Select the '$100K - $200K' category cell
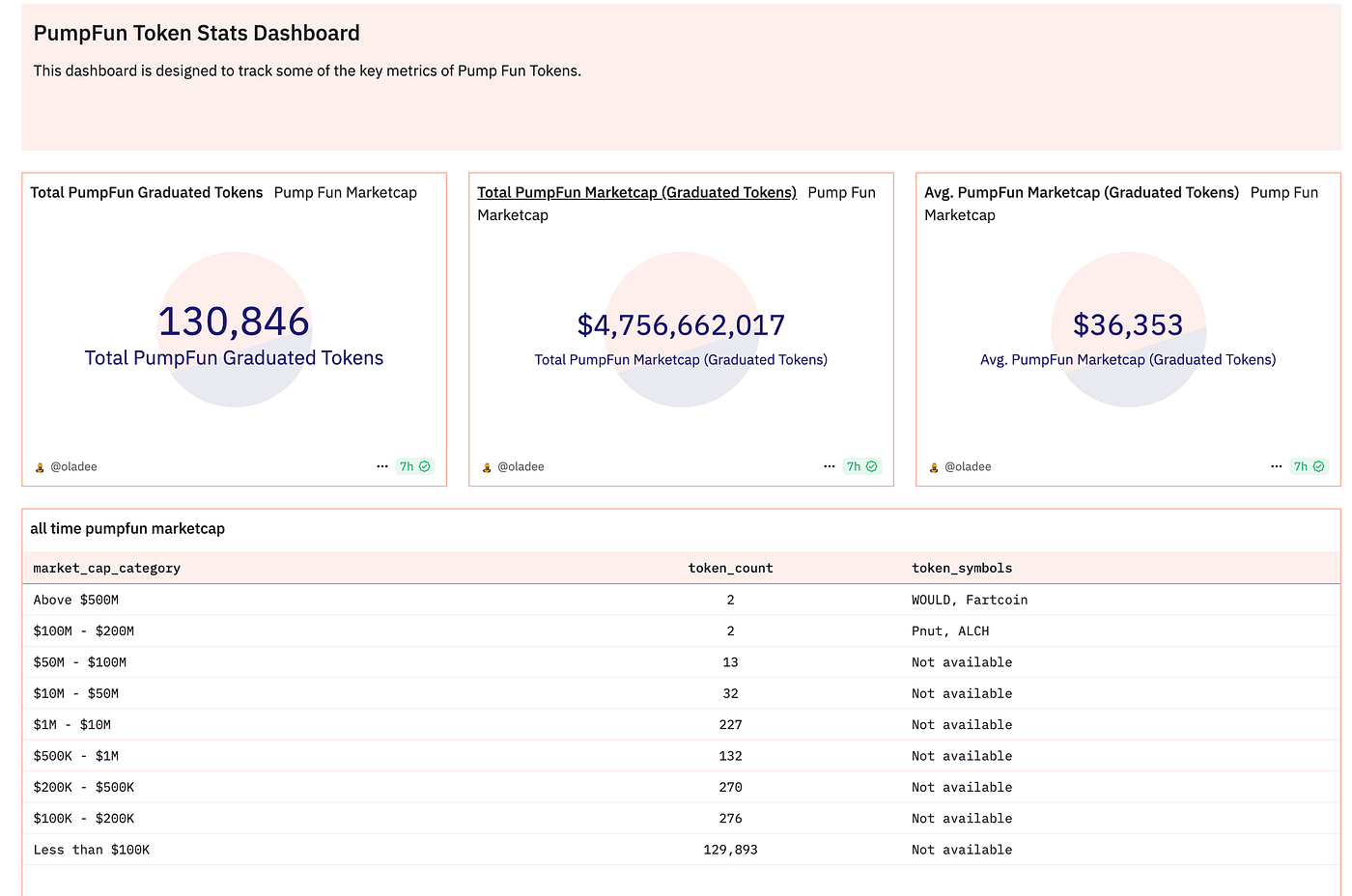 point(84,818)
